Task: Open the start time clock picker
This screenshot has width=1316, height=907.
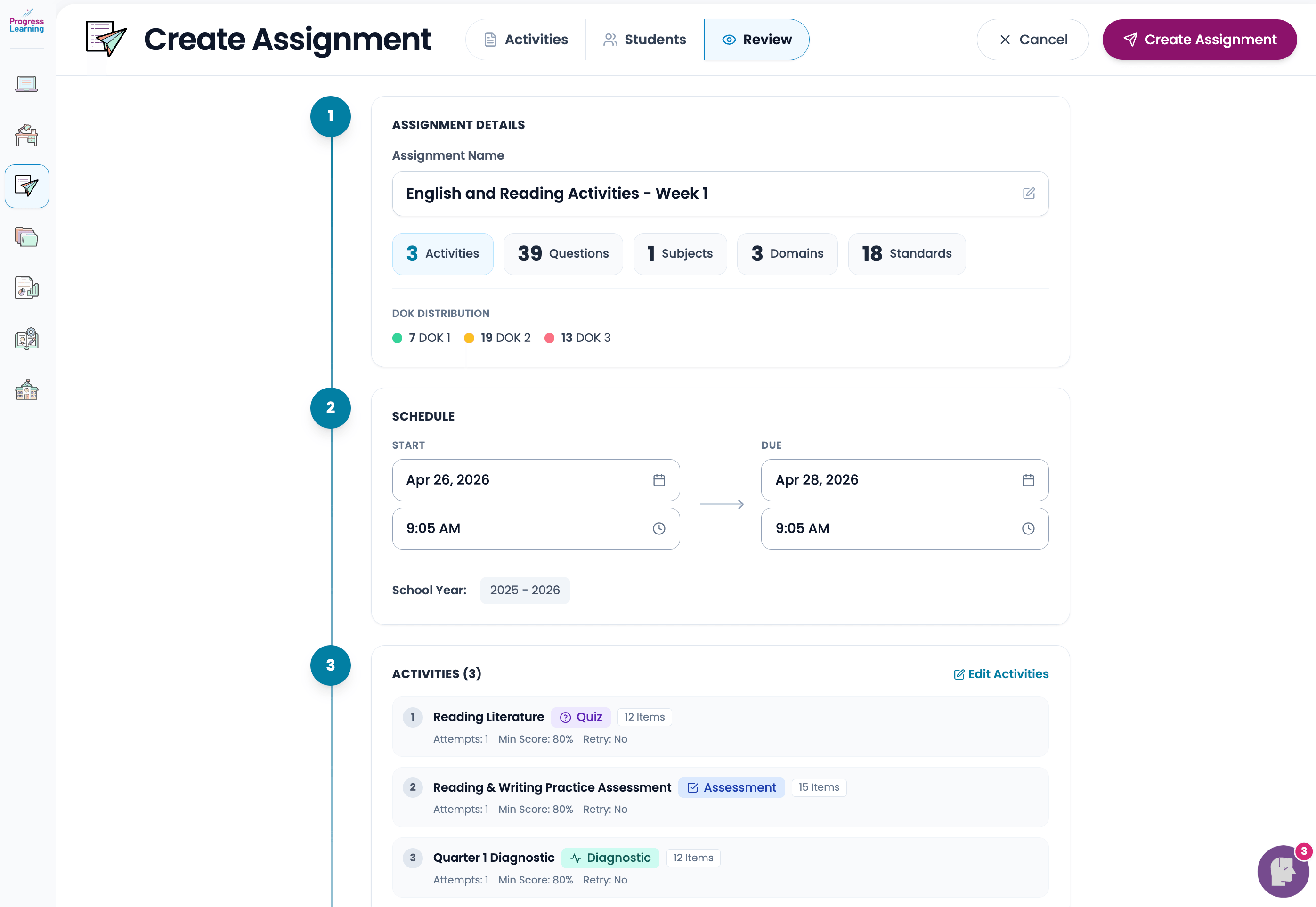Action: [659, 528]
